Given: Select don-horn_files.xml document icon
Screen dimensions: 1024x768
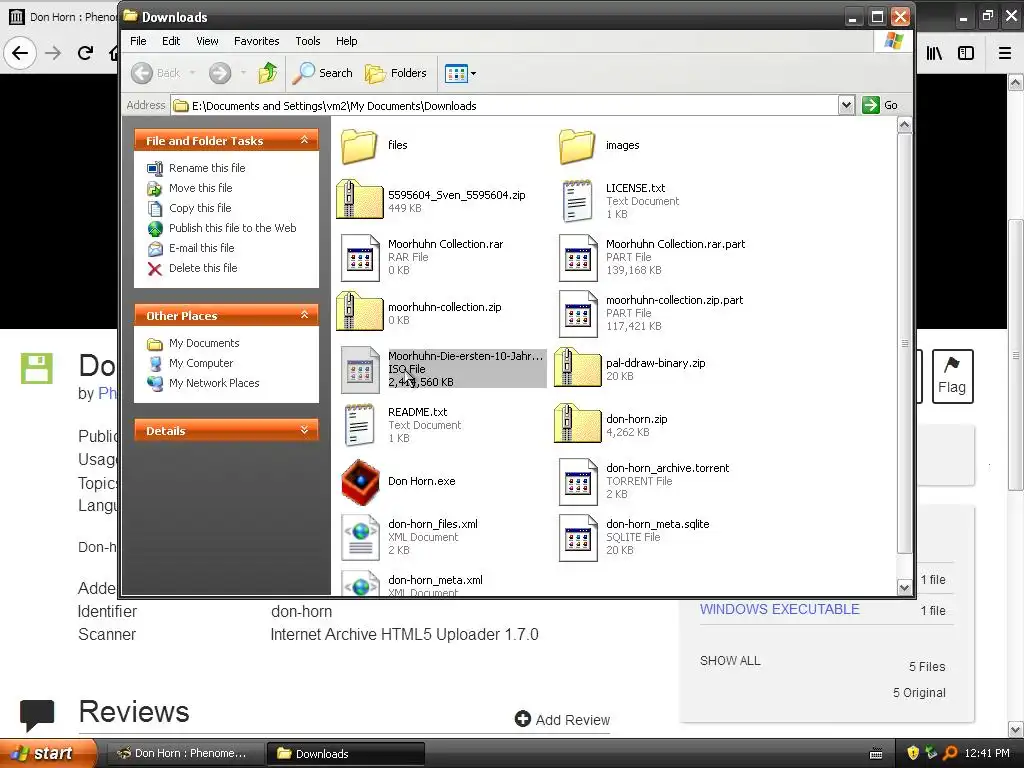Looking at the screenshot, I should pos(360,538).
